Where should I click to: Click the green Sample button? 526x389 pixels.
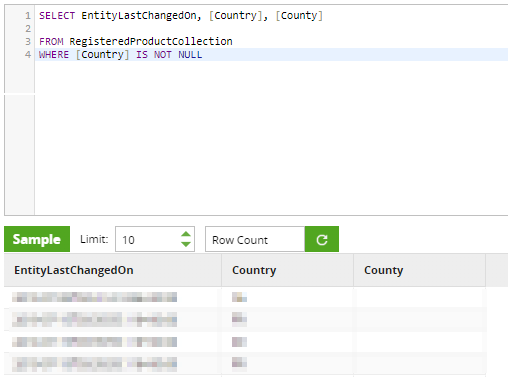pos(37,239)
